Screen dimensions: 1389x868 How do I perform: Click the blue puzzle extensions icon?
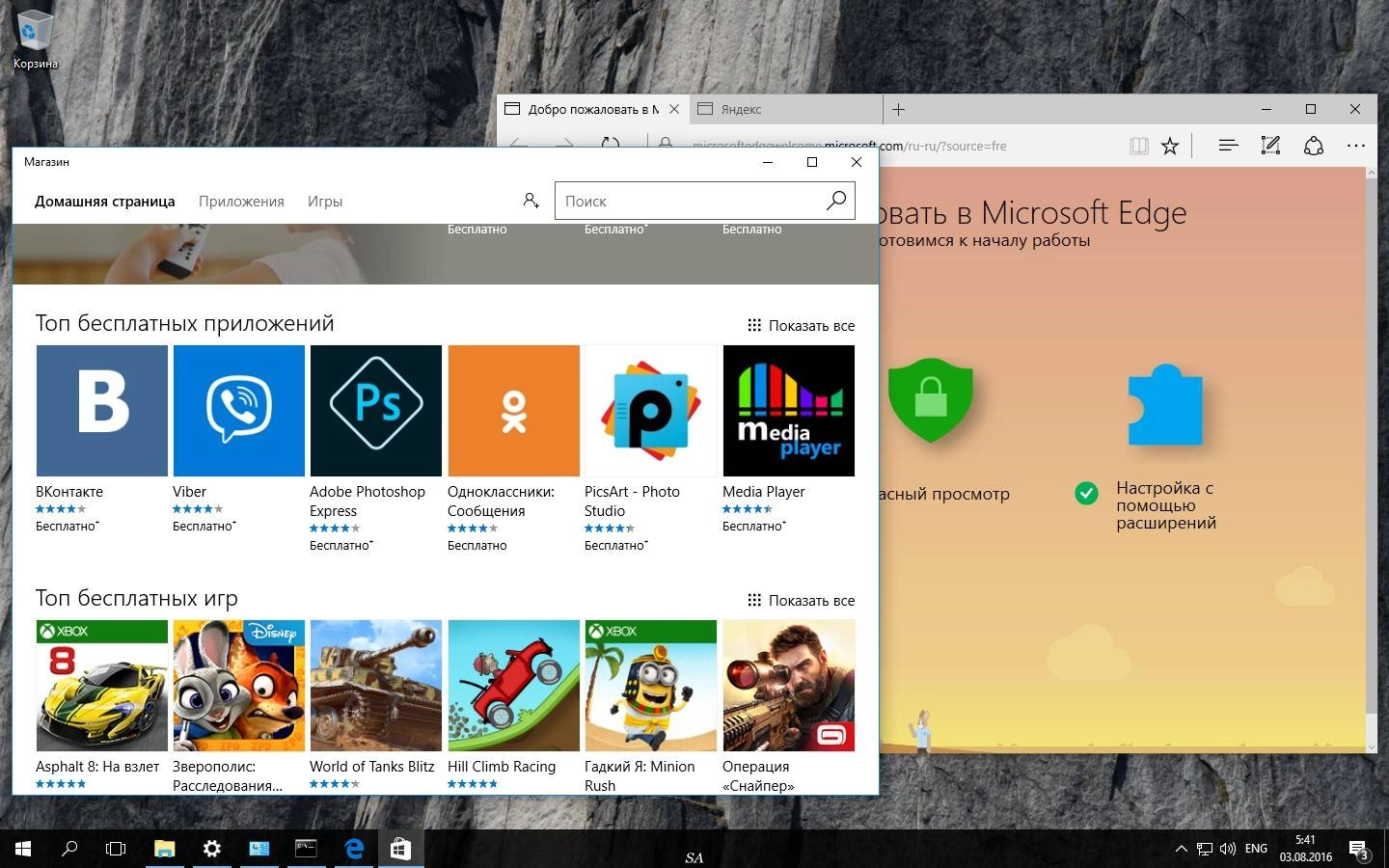[1164, 405]
